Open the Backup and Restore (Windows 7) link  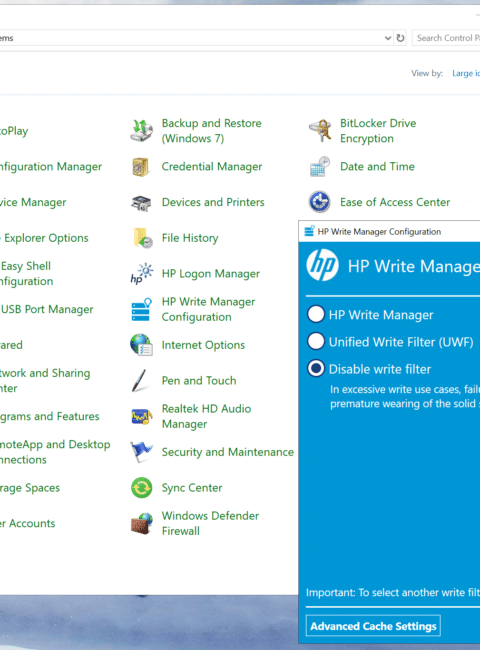(211, 131)
